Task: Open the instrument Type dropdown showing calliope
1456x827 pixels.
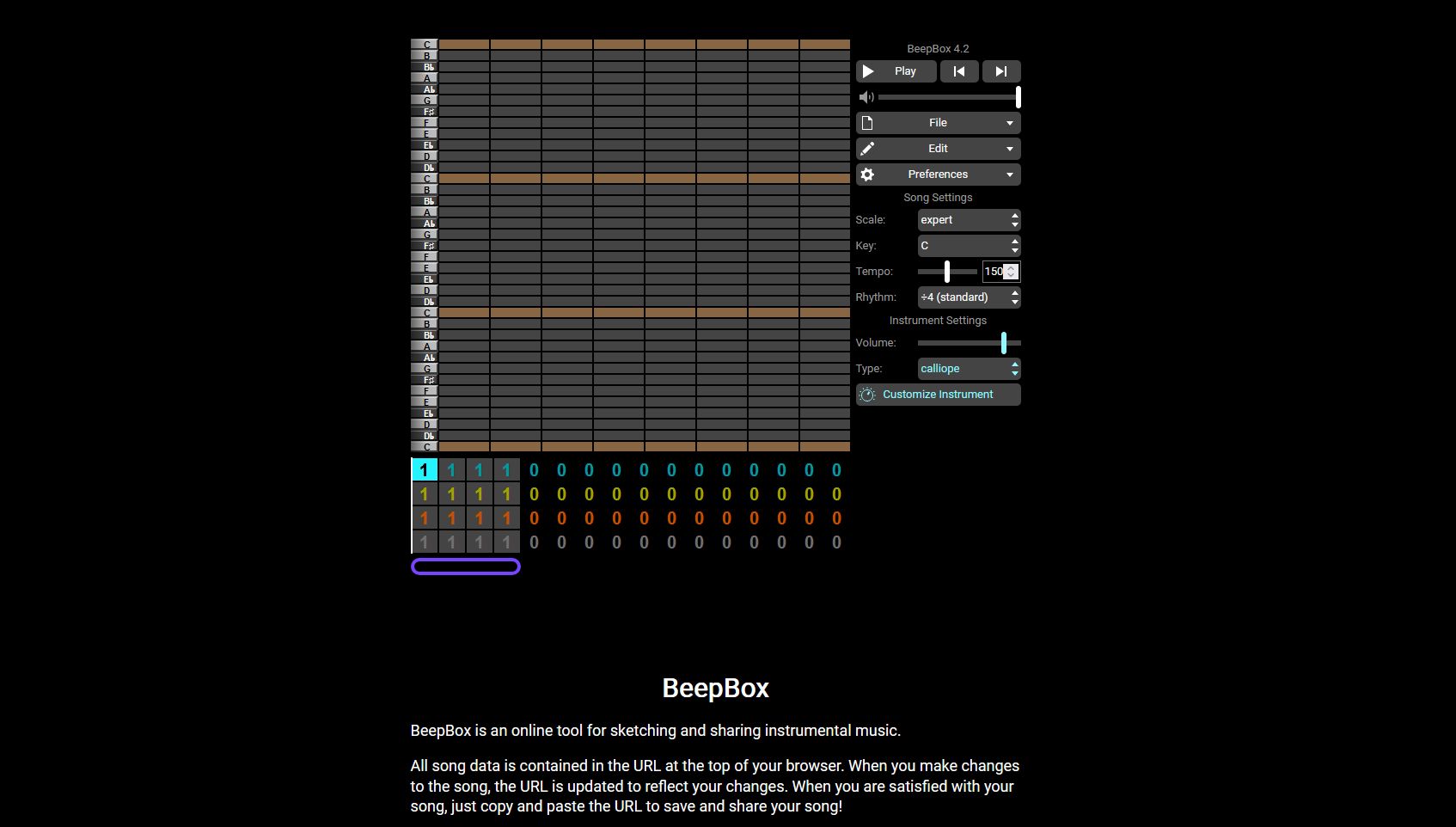Action: (x=970, y=369)
